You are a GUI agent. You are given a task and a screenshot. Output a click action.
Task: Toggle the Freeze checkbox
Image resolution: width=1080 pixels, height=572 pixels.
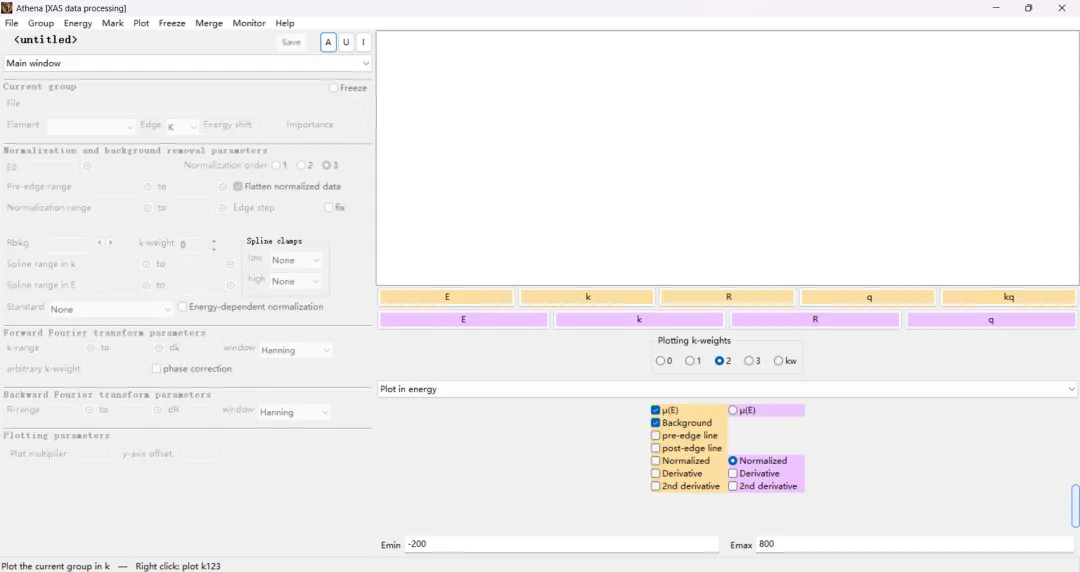click(333, 88)
